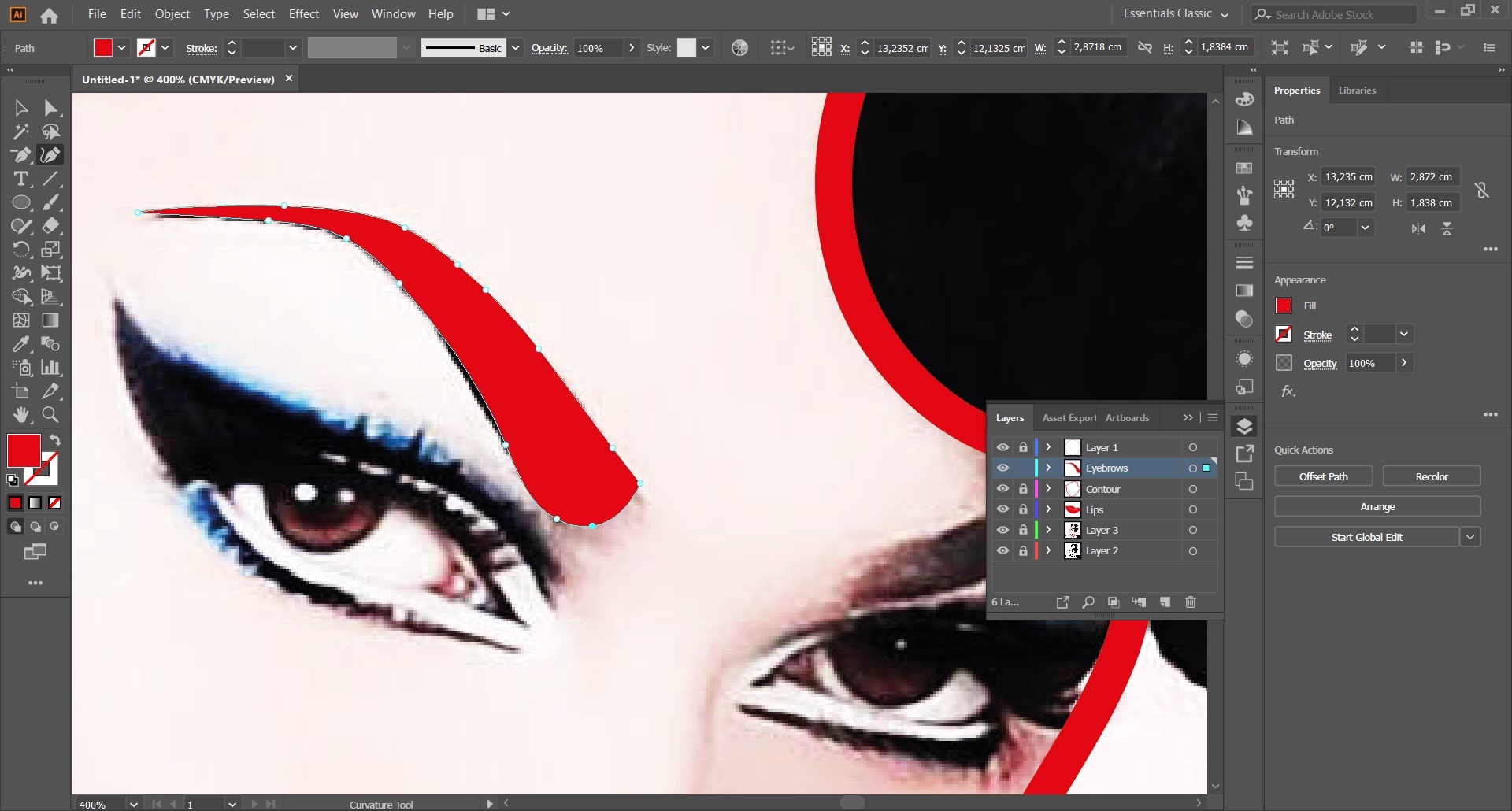This screenshot has width=1512, height=811.
Task: Open the Layers panel from dock
Action: [1244, 427]
